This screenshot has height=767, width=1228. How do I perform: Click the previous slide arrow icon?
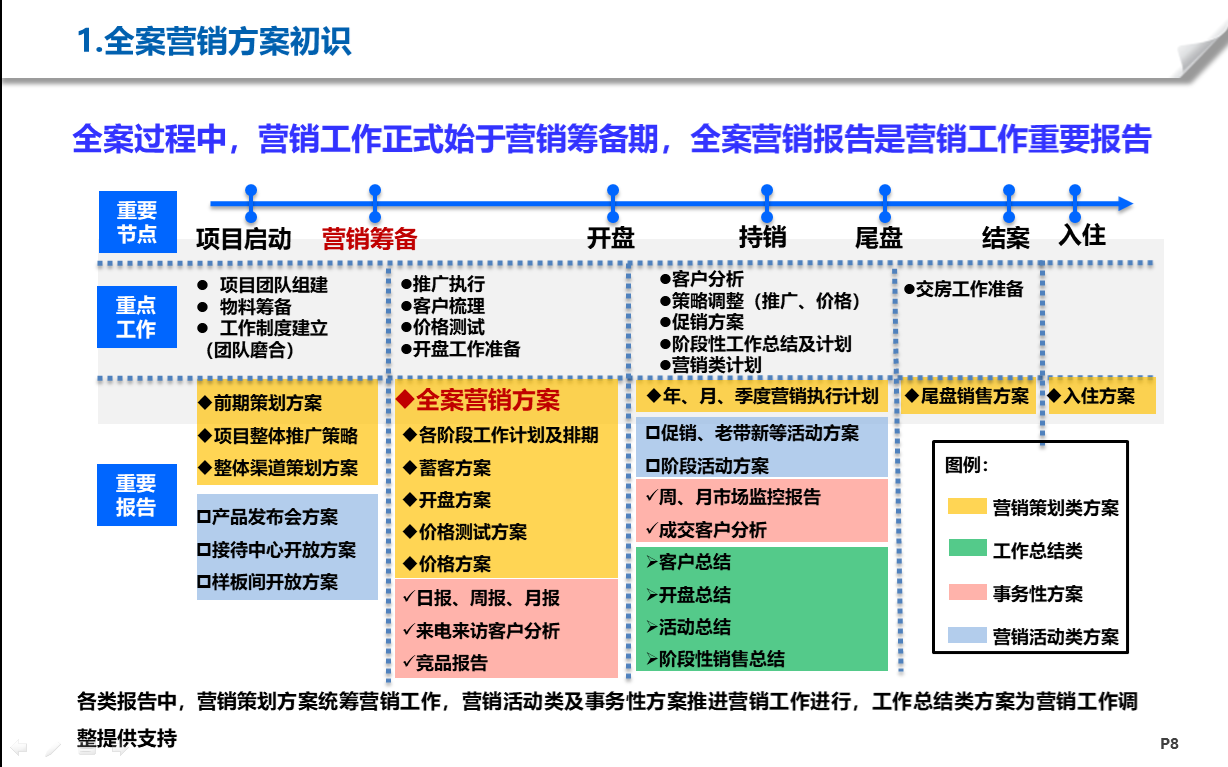click(x=18, y=748)
